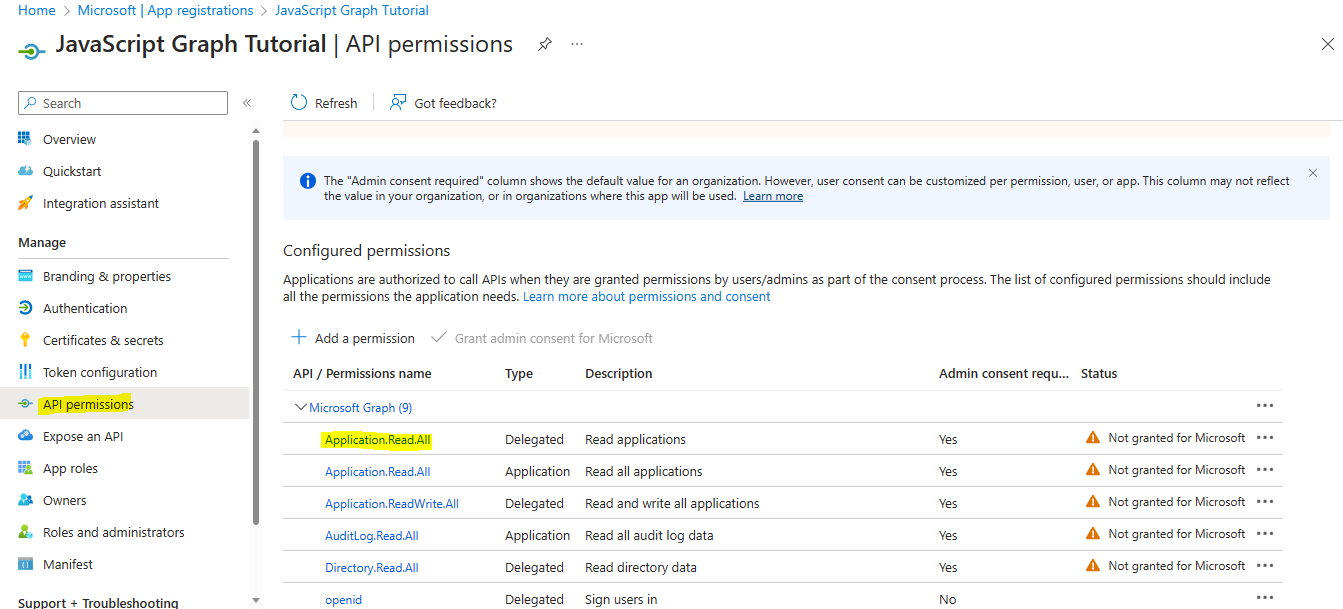Open the Overview page

pyautogui.click(x=69, y=139)
